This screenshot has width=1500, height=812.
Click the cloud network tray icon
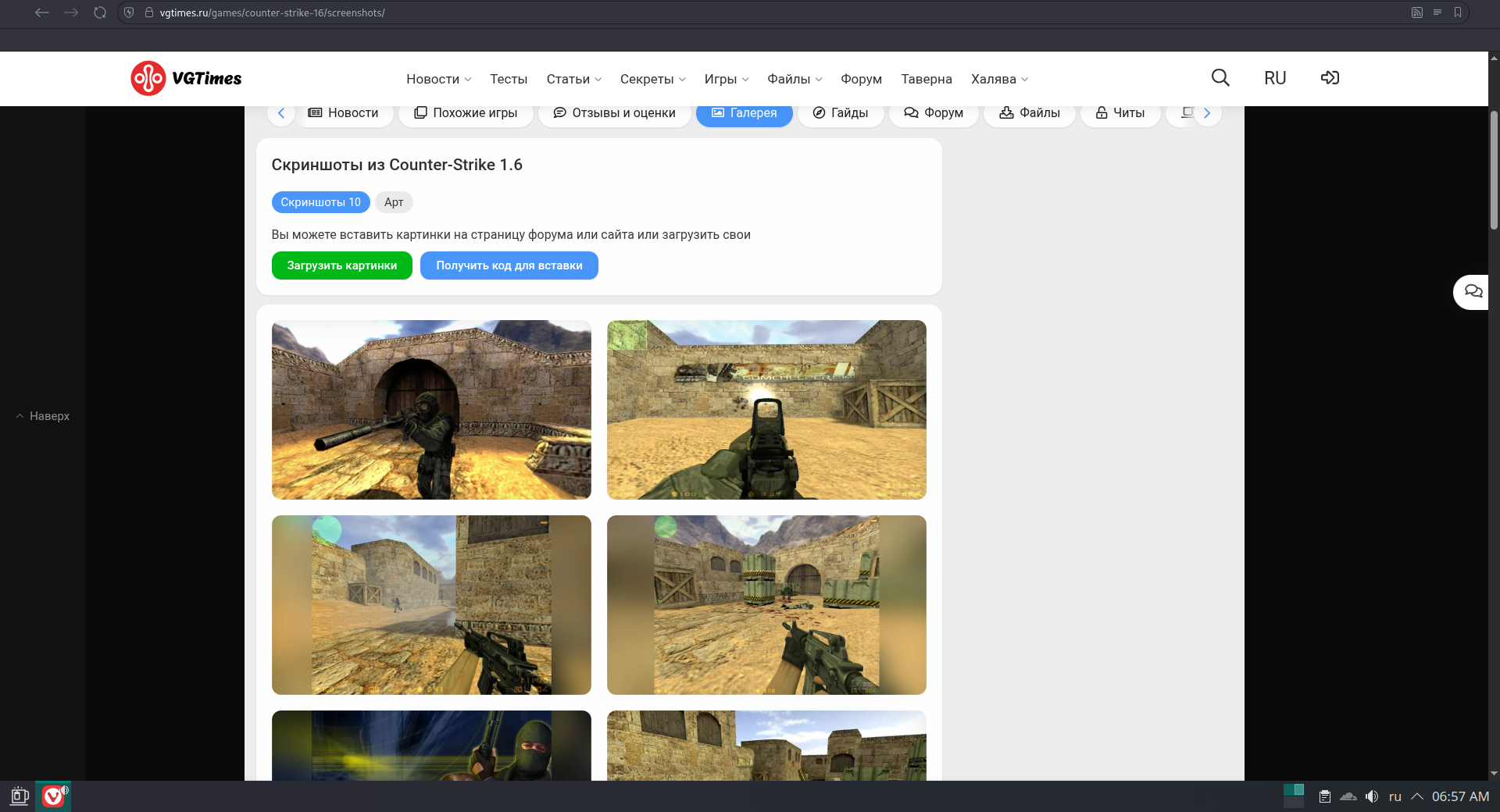pyautogui.click(x=1348, y=796)
